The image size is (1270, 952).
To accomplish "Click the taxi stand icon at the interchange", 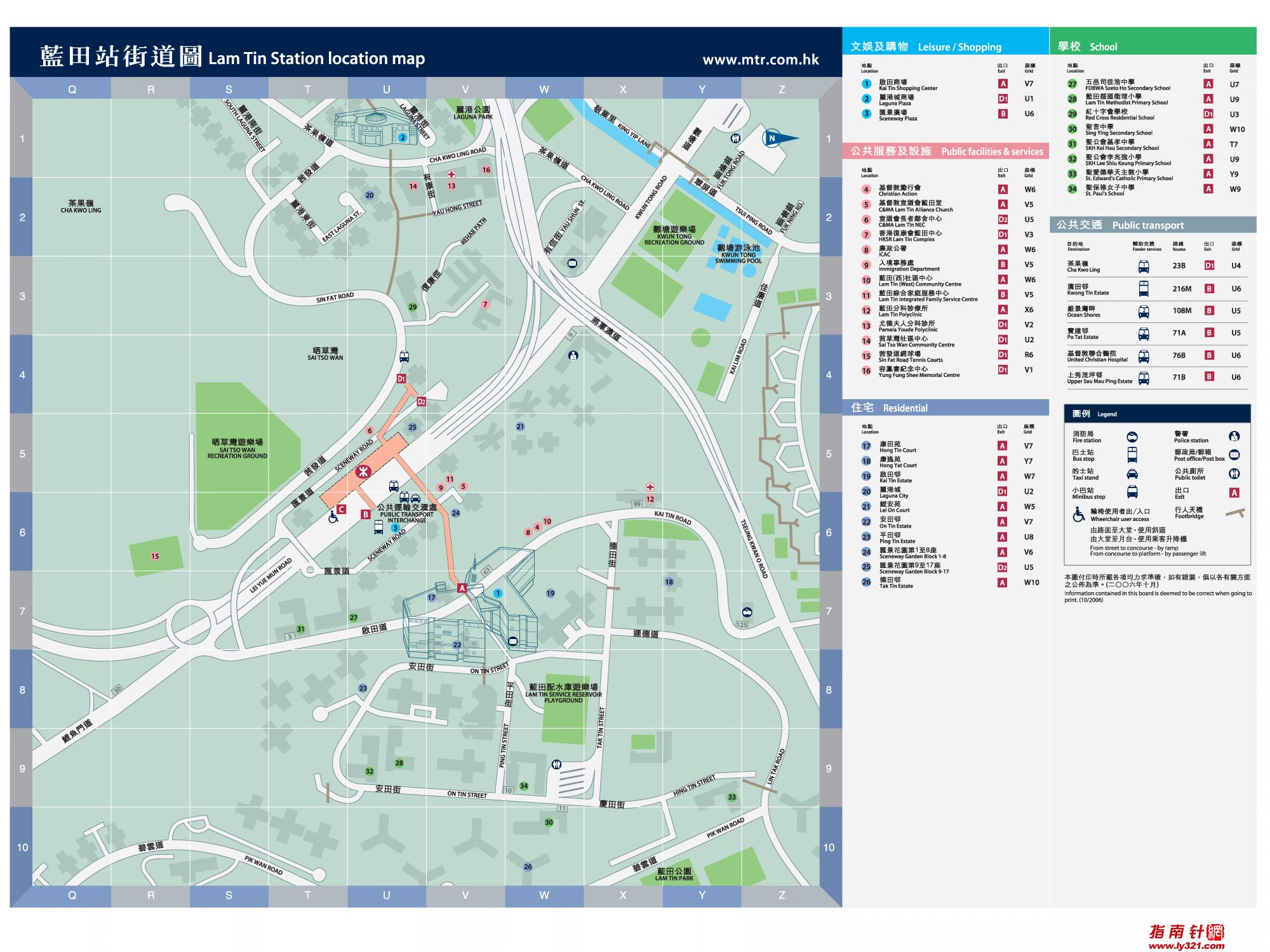I will [x=415, y=499].
